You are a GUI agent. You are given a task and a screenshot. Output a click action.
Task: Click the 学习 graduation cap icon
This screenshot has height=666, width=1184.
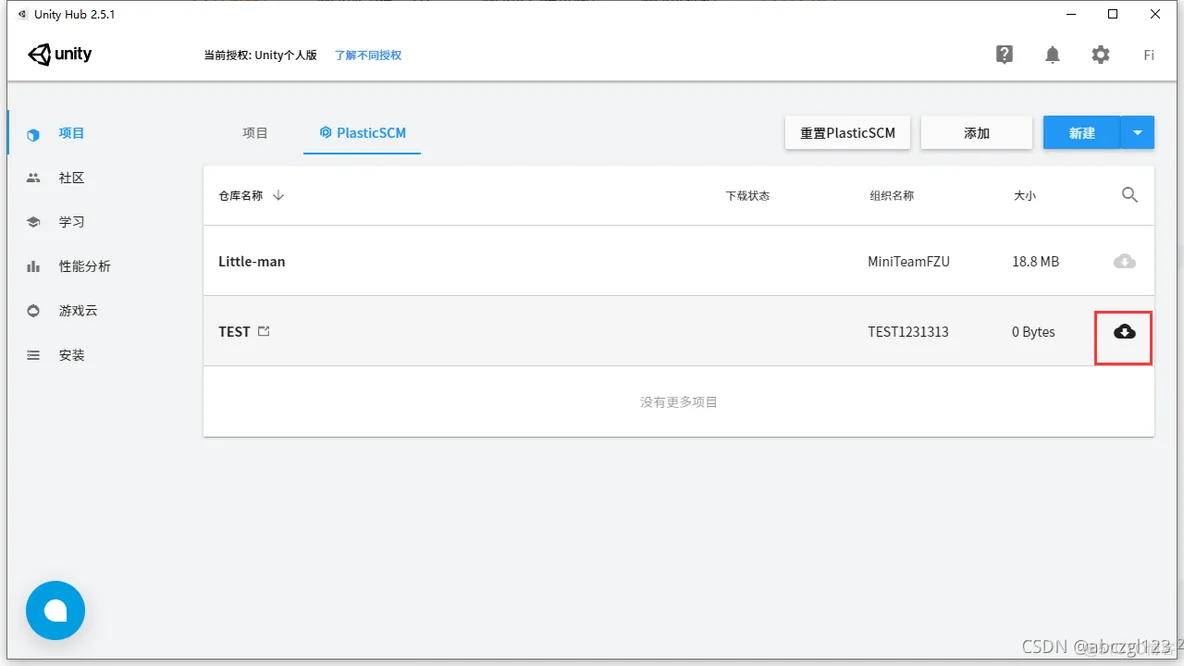[x=33, y=222]
